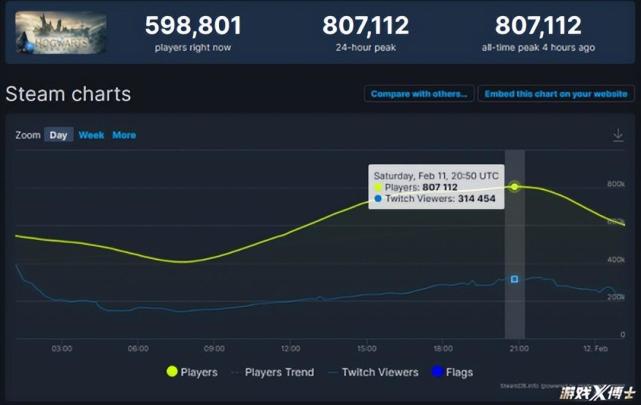
Task: Open the More zoom options
Action: point(124,135)
